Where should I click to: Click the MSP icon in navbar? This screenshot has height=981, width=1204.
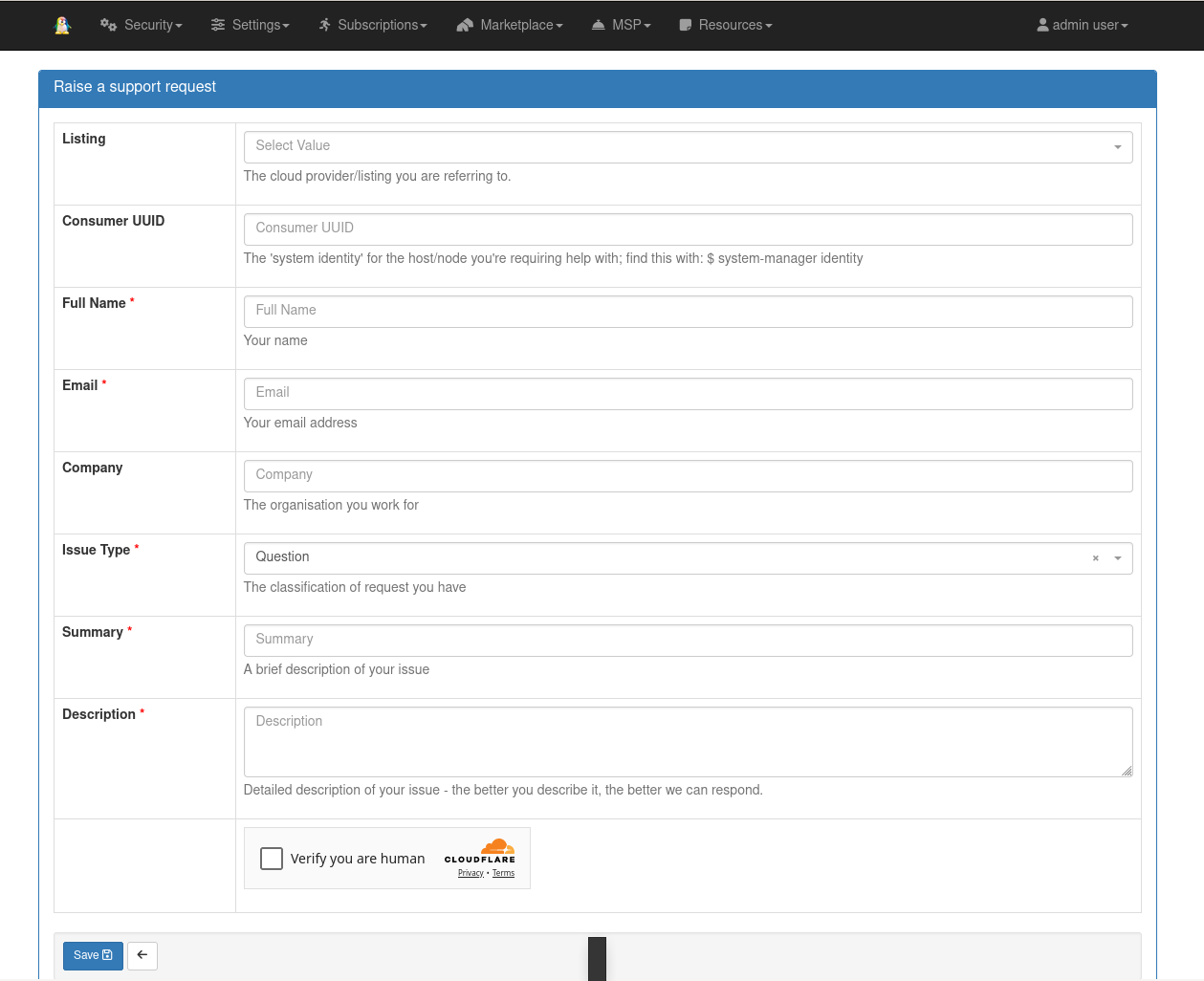[598, 25]
